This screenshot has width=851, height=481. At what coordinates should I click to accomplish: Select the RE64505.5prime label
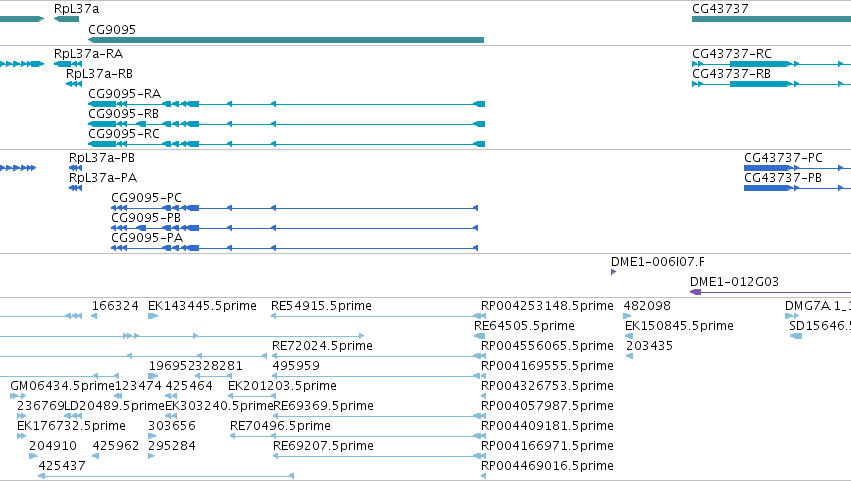click(524, 326)
